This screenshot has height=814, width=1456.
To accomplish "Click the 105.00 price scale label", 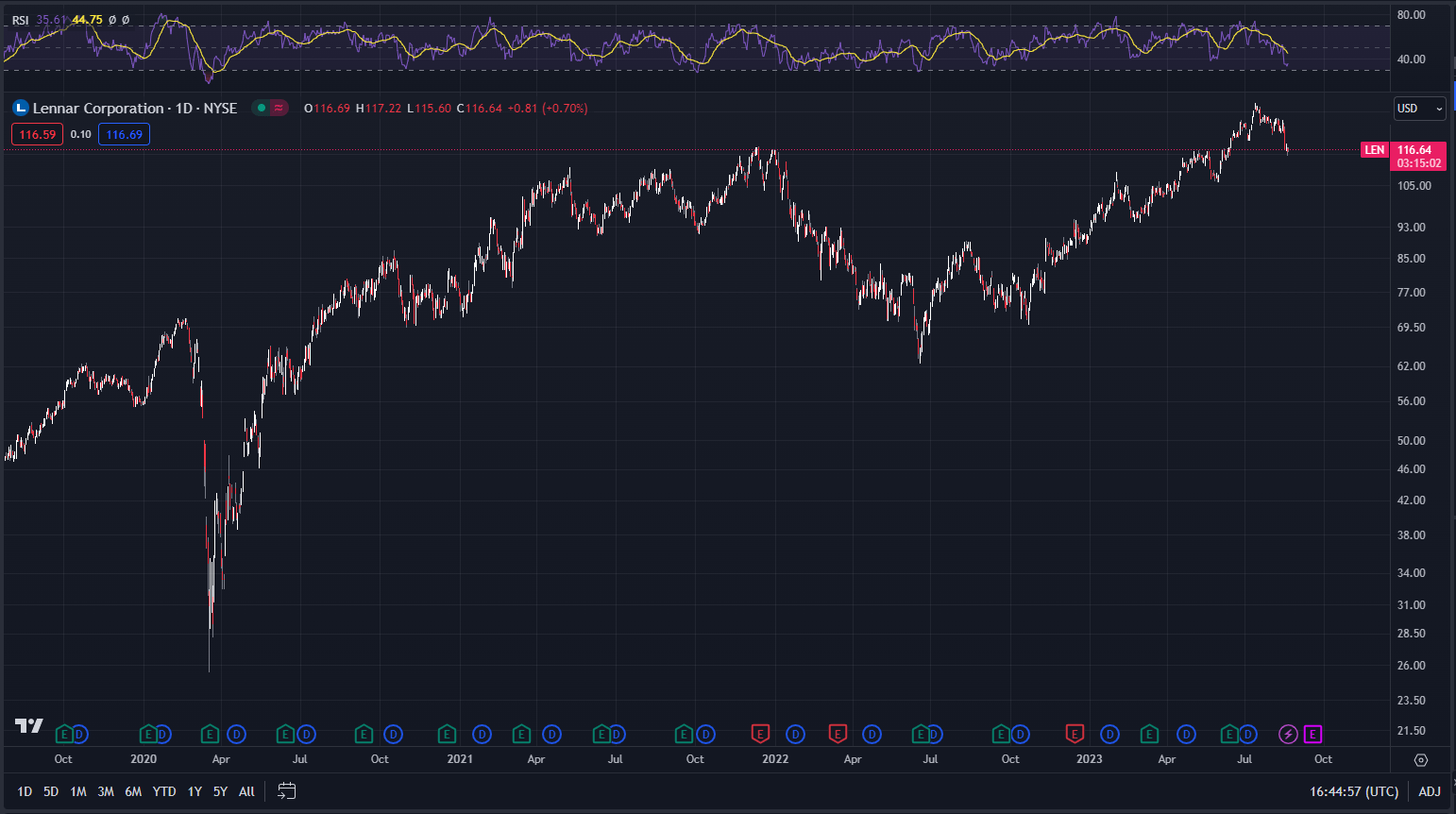I will tap(1414, 186).
